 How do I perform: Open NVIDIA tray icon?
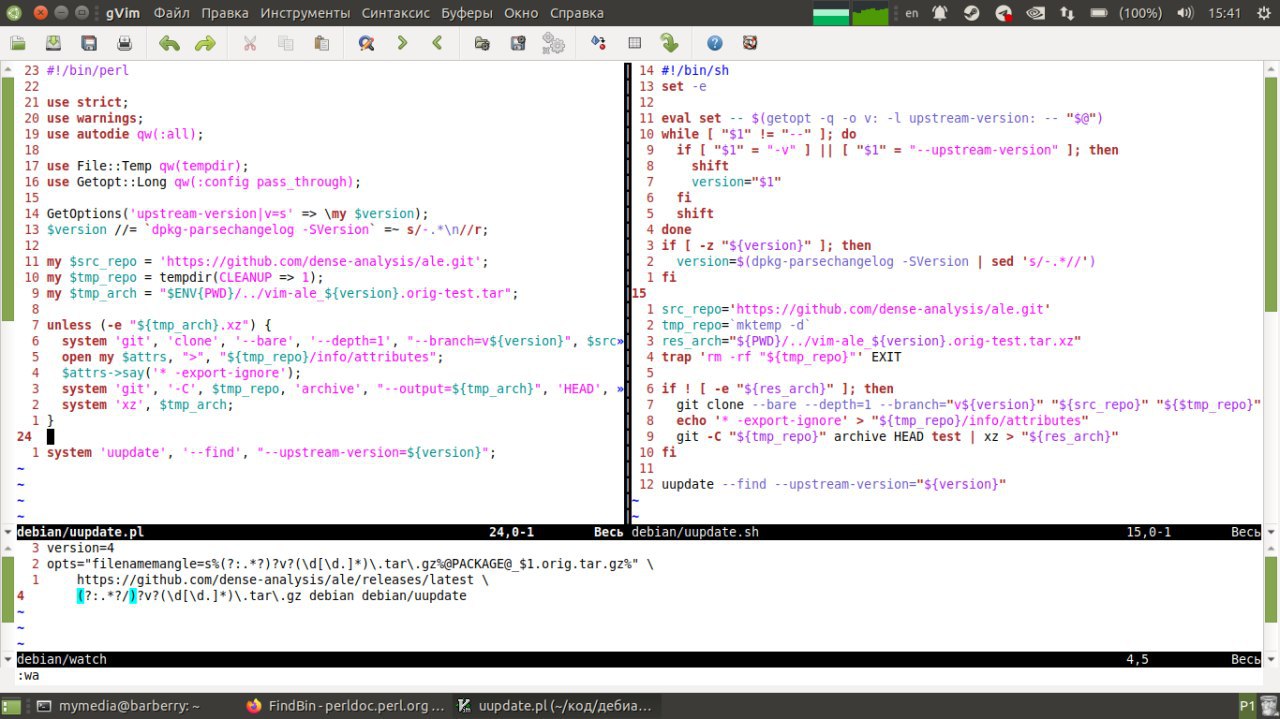point(1036,13)
